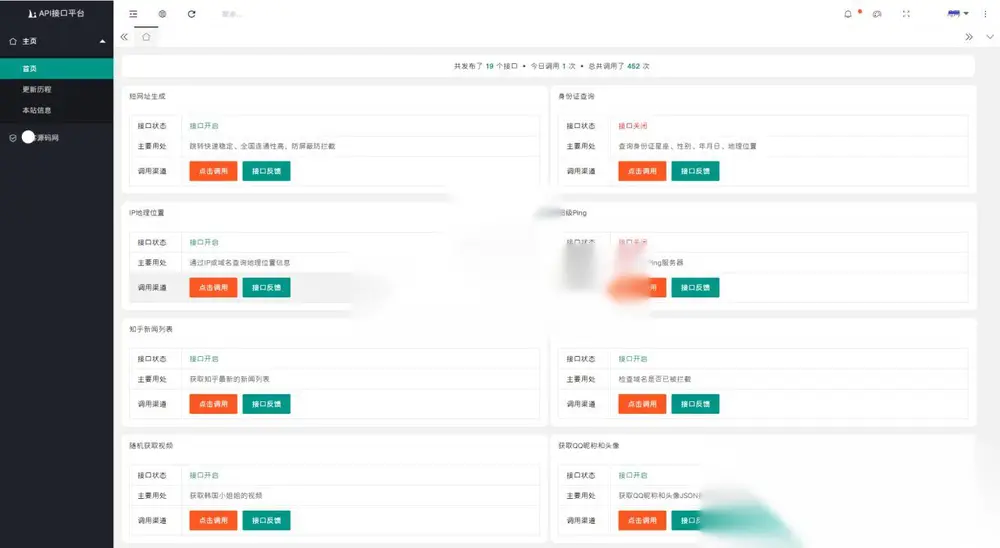This screenshot has width=1000, height=548.
Task: Click 点击调用 for IP地理位置
Action: click(213, 287)
